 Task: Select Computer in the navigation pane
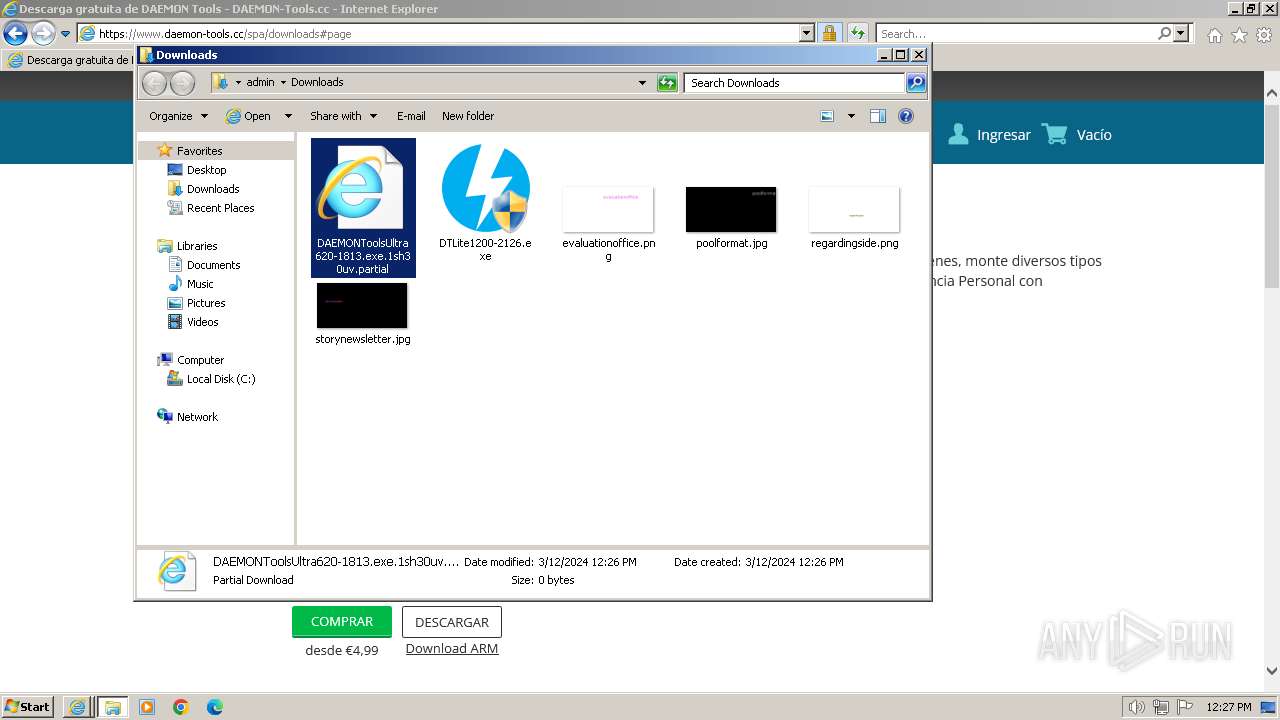point(200,360)
